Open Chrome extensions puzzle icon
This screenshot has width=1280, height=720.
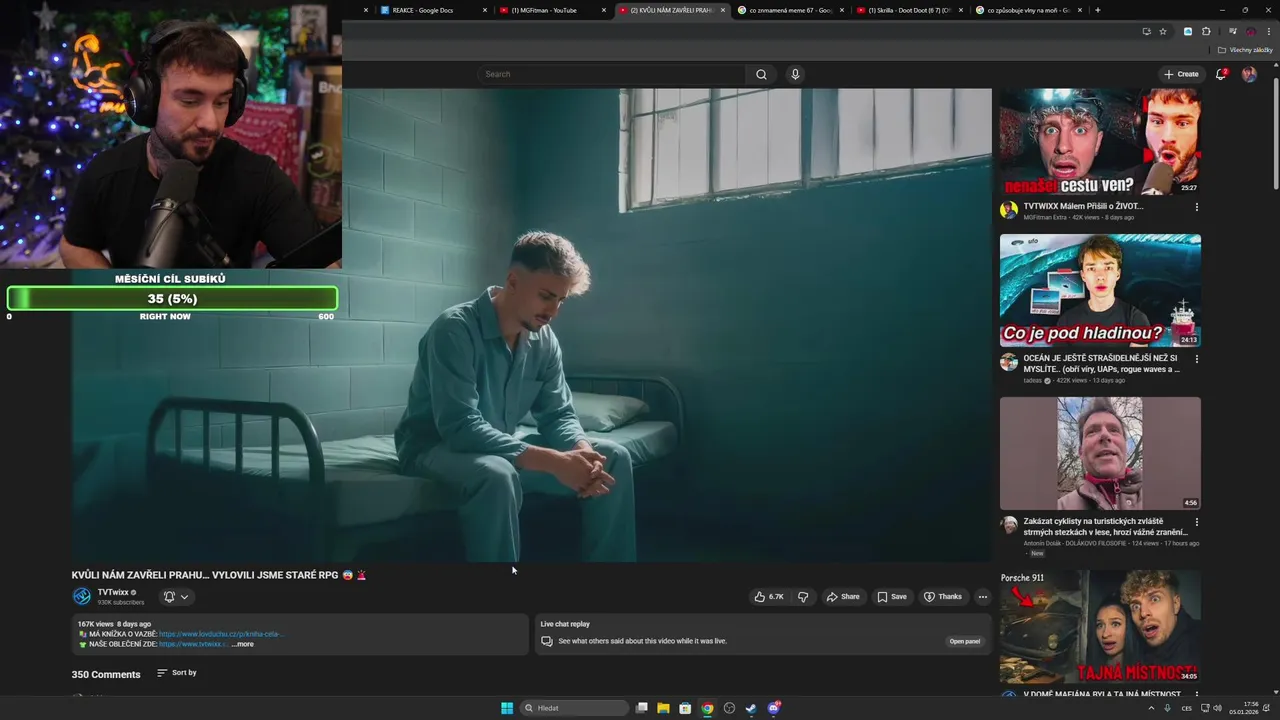click(x=1206, y=31)
